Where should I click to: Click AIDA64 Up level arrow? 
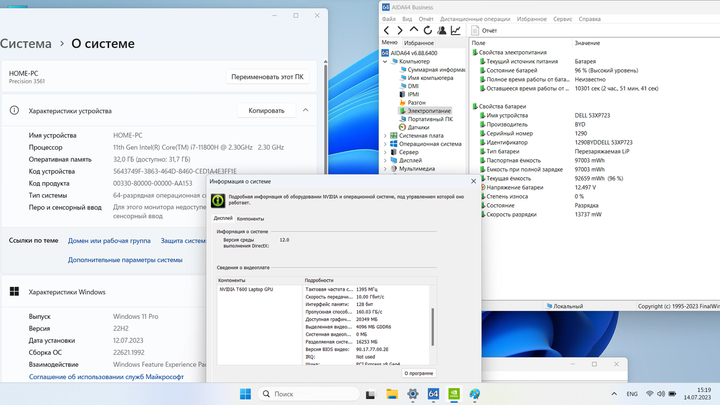[414, 30]
